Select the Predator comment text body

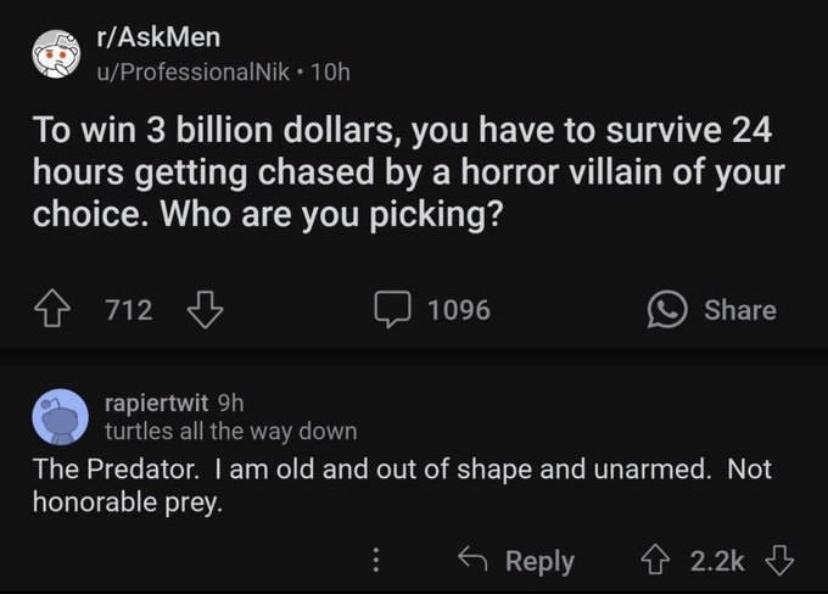tap(400, 485)
